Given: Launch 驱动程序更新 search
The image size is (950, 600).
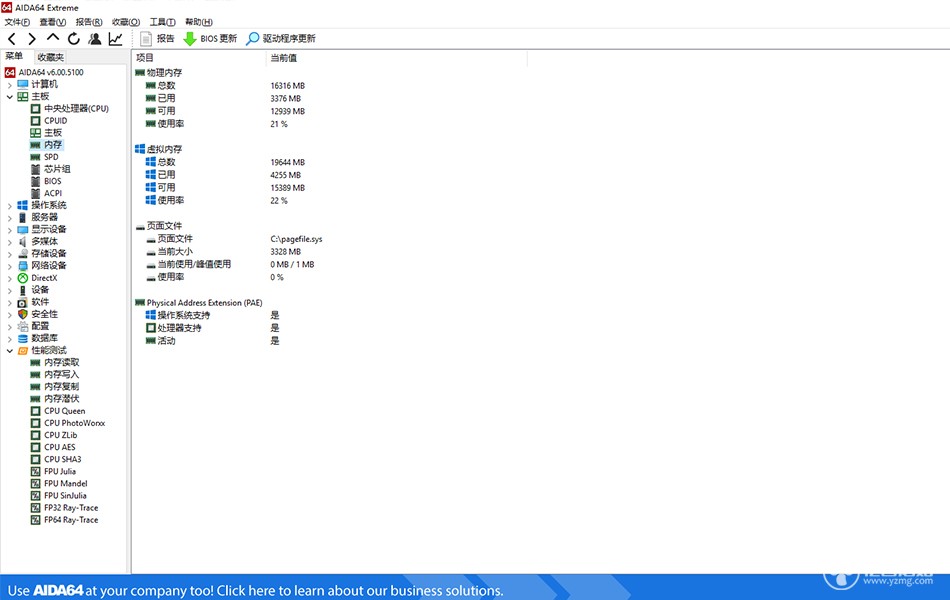Looking at the screenshot, I should [x=281, y=39].
